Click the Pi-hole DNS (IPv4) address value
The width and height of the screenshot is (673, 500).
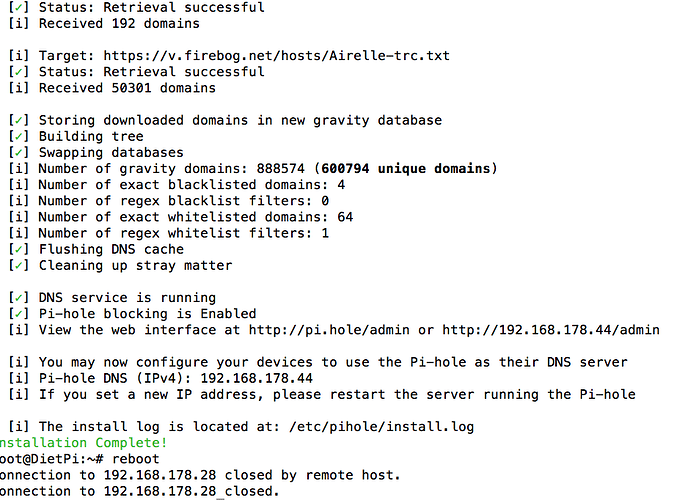(253, 378)
